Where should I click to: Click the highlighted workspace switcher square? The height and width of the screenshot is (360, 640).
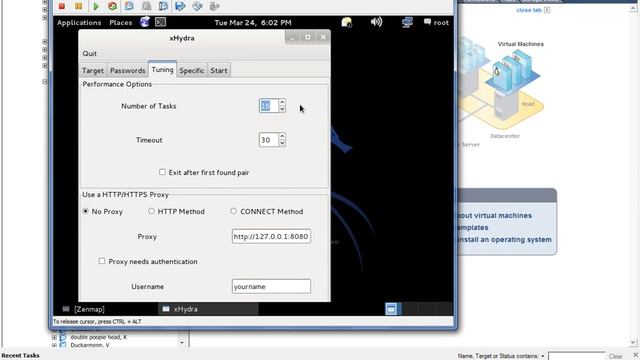click(391, 309)
